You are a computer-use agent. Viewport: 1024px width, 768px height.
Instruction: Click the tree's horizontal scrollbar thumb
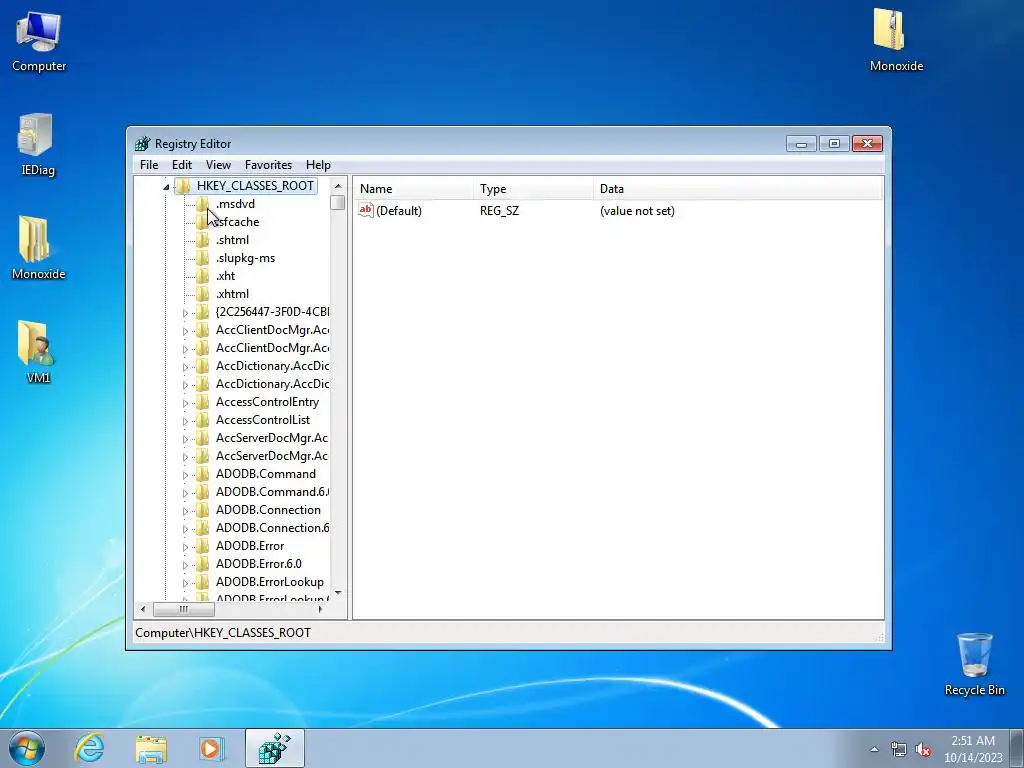point(184,609)
